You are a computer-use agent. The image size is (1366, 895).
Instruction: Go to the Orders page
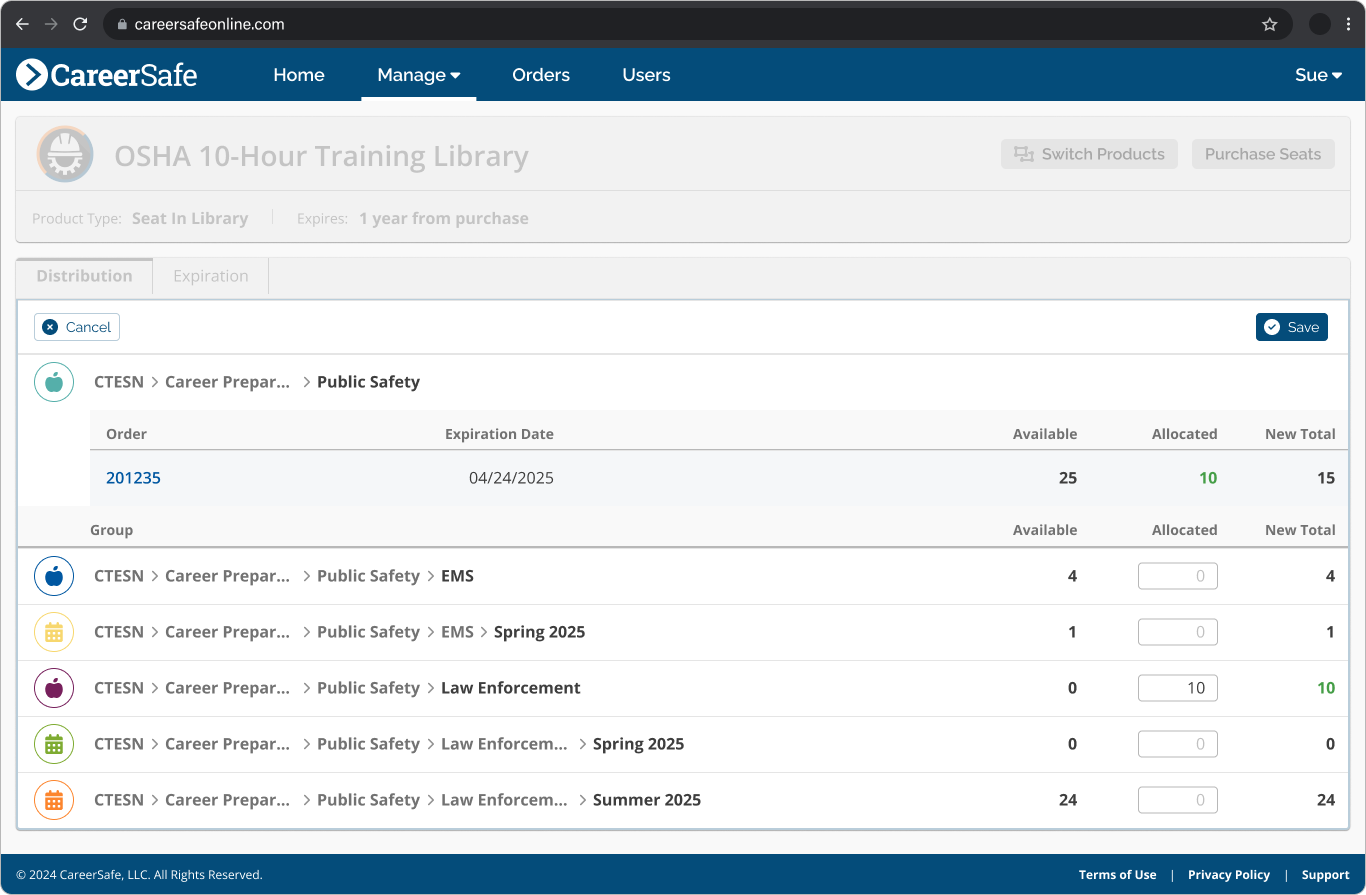click(x=541, y=75)
